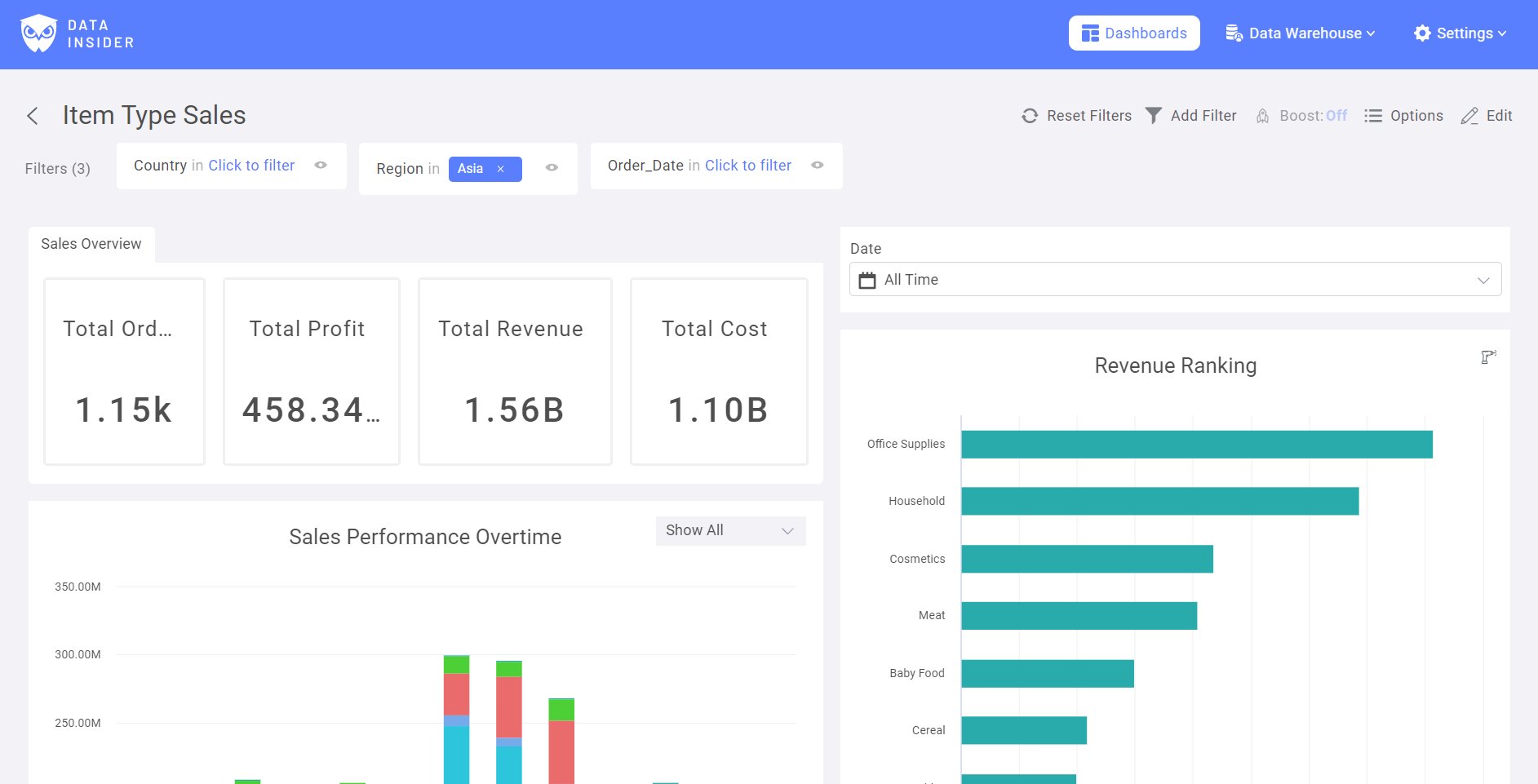Viewport: 1538px width, 784px height.
Task: Click the Add Filter funnel icon
Action: pyautogui.click(x=1153, y=116)
